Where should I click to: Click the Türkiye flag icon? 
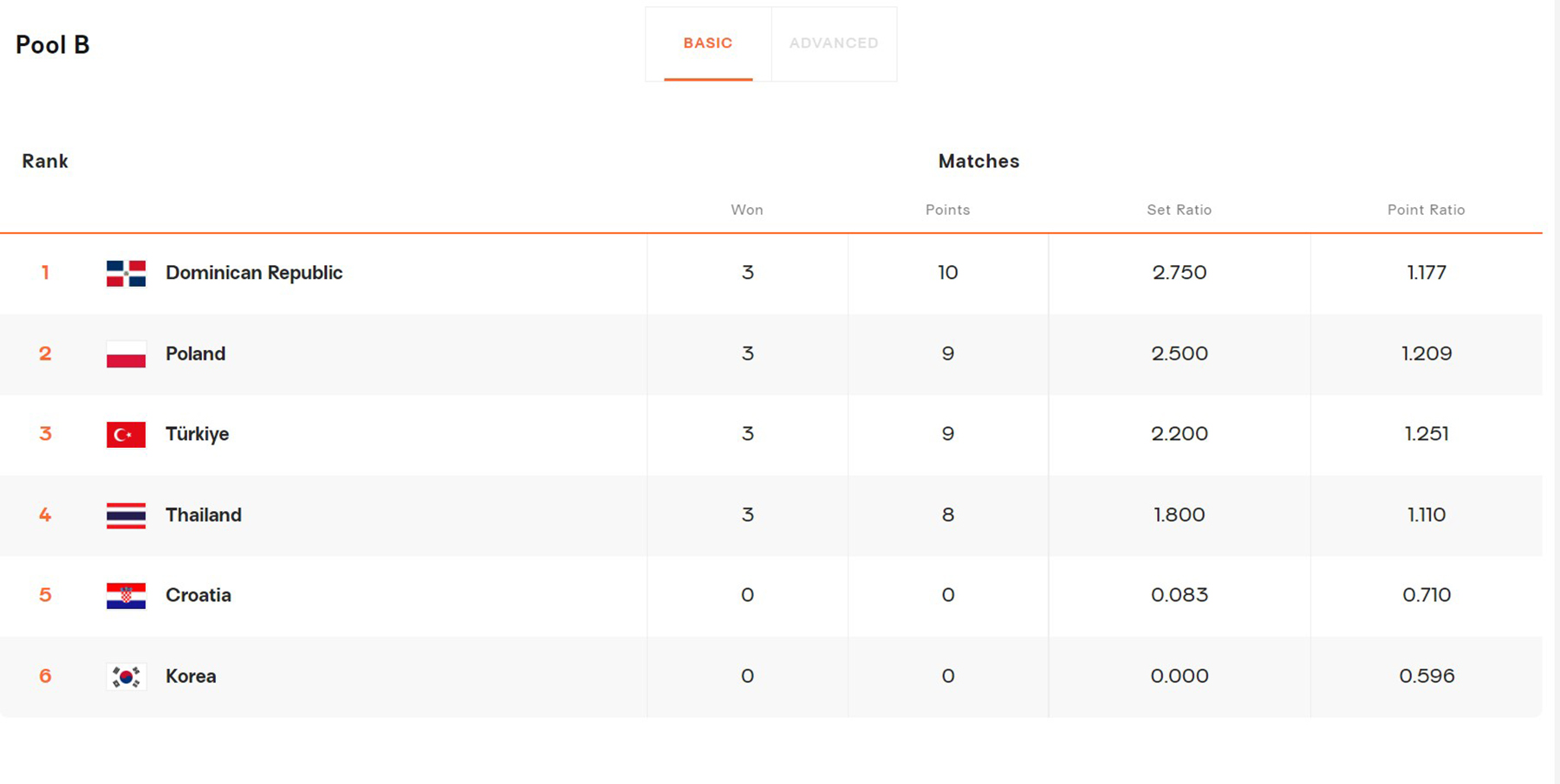[126, 434]
